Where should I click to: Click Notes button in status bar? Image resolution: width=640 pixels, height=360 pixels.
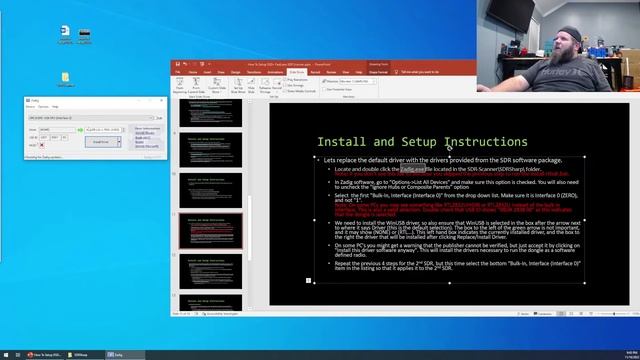[x=523, y=314]
